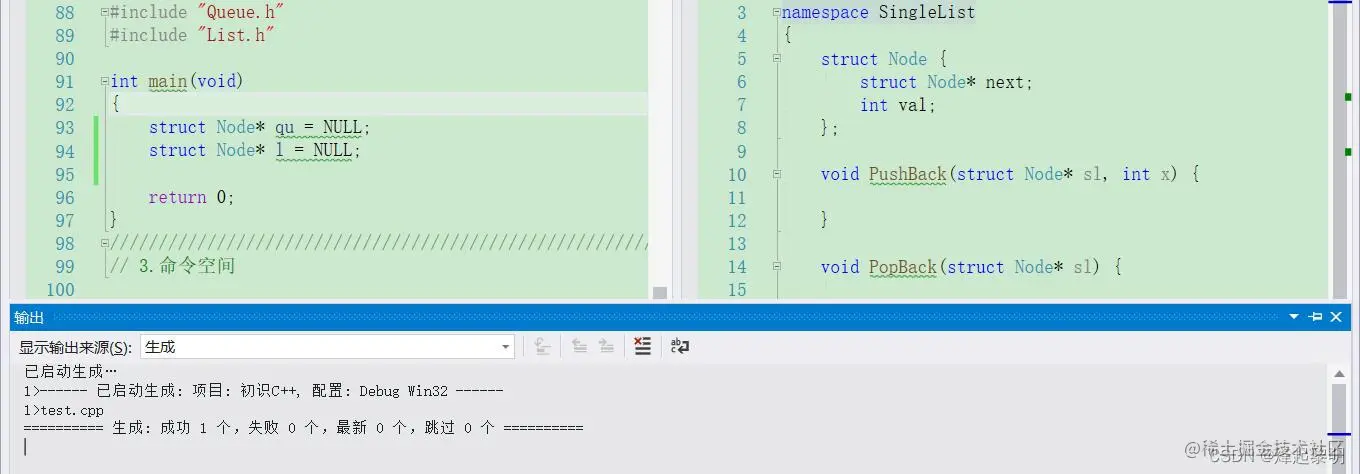Open the Output panel window position menu

(x=1296, y=317)
